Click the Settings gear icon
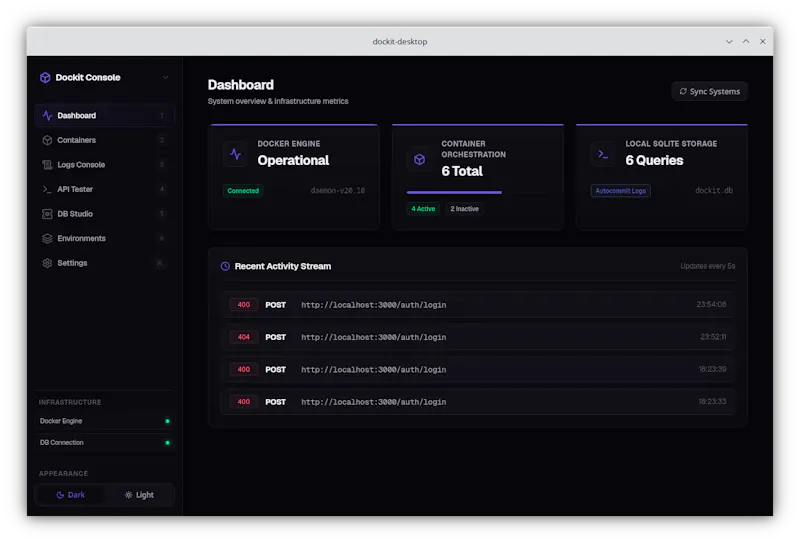The height and width of the screenshot is (543, 800). click(x=47, y=263)
